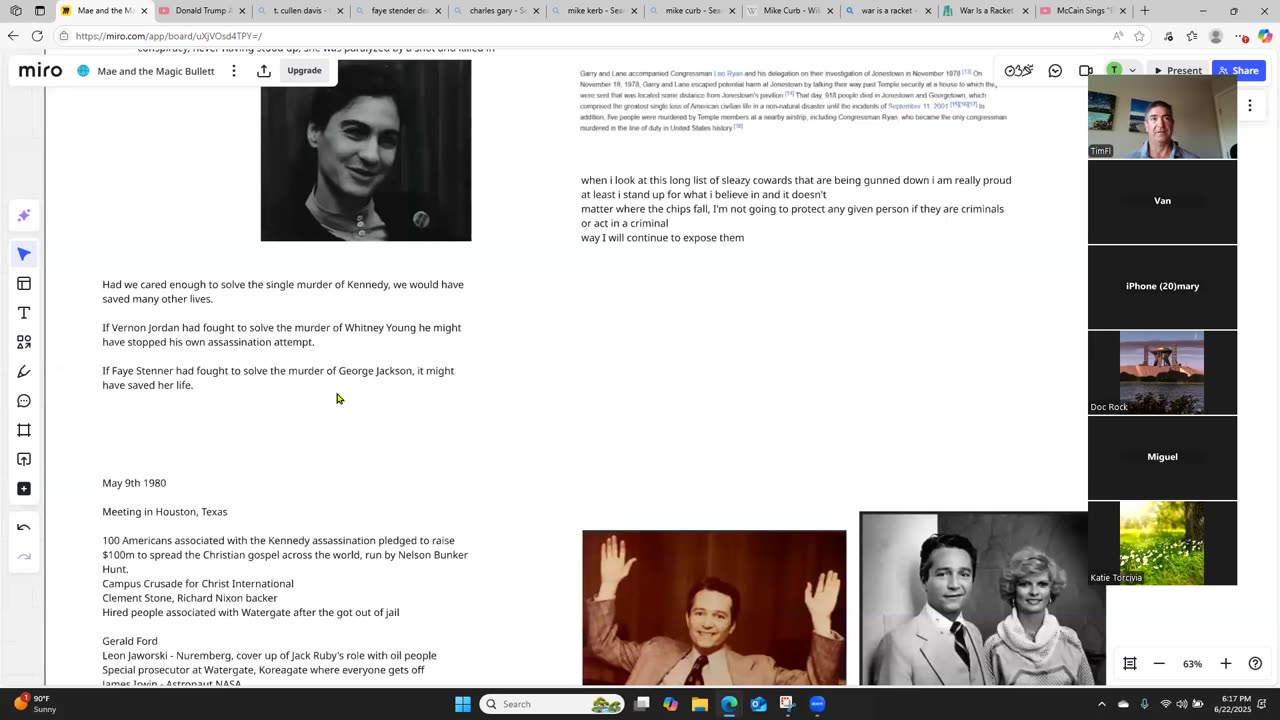The width and height of the screenshot is (1280, 720).
Task: Select the Van participant tile
Action: point(1162,201)
